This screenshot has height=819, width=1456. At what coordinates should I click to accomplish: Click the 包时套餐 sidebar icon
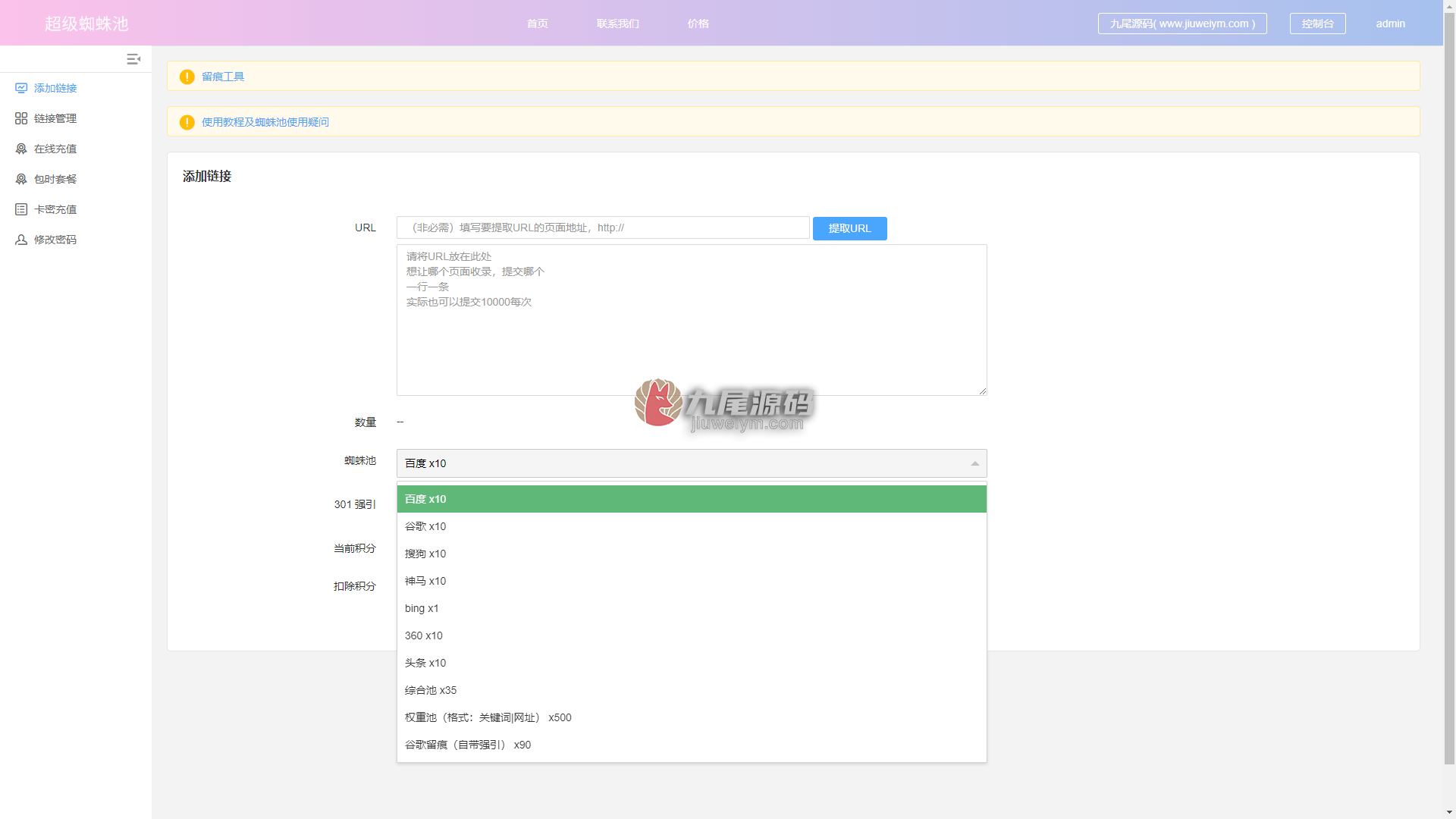tap(21, 179)
